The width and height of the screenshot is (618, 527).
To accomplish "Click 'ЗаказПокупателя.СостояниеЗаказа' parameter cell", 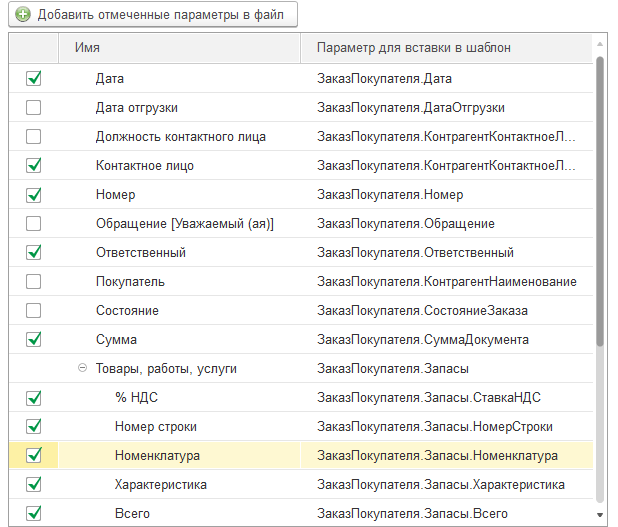I will pyautogui.click(x=422, y=310).
